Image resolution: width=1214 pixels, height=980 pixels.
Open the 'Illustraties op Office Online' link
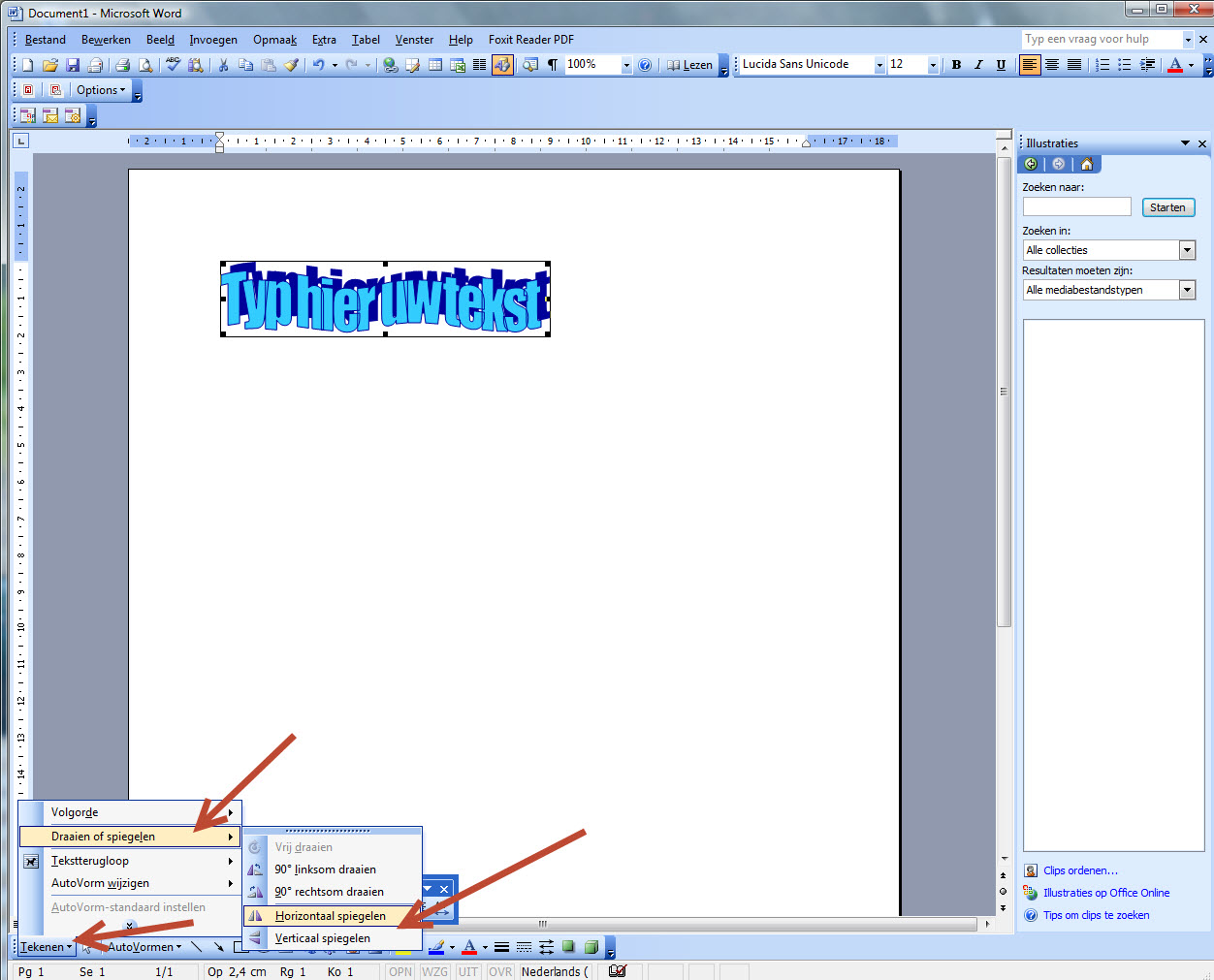[x=1105, y=893]
